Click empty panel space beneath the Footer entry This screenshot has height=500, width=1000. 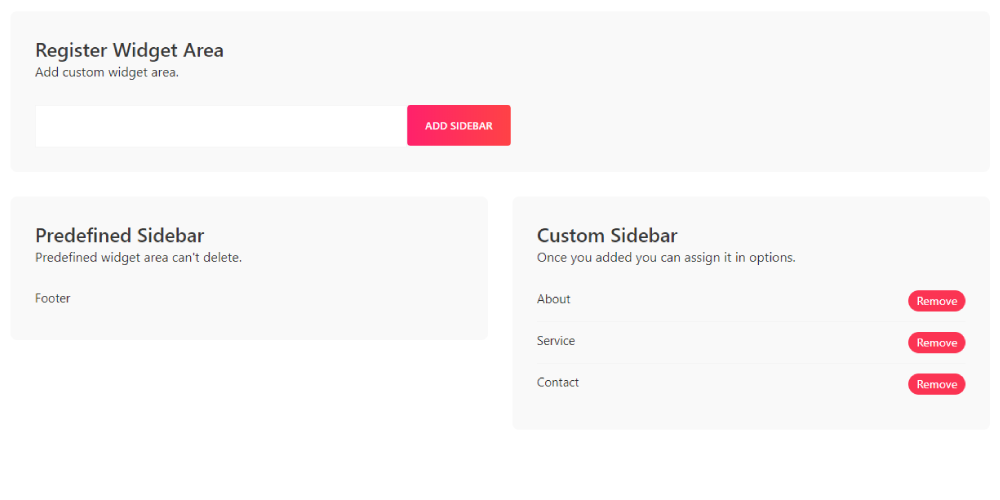pyautogui.click(x=248, y=322)
